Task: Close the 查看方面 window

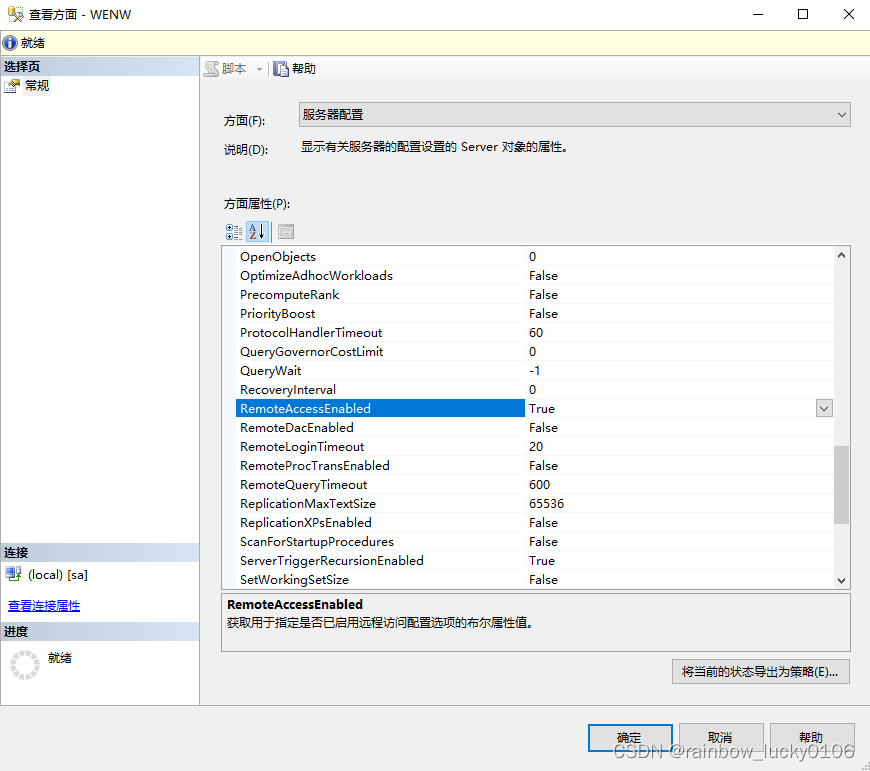Action: click(848, 14)
